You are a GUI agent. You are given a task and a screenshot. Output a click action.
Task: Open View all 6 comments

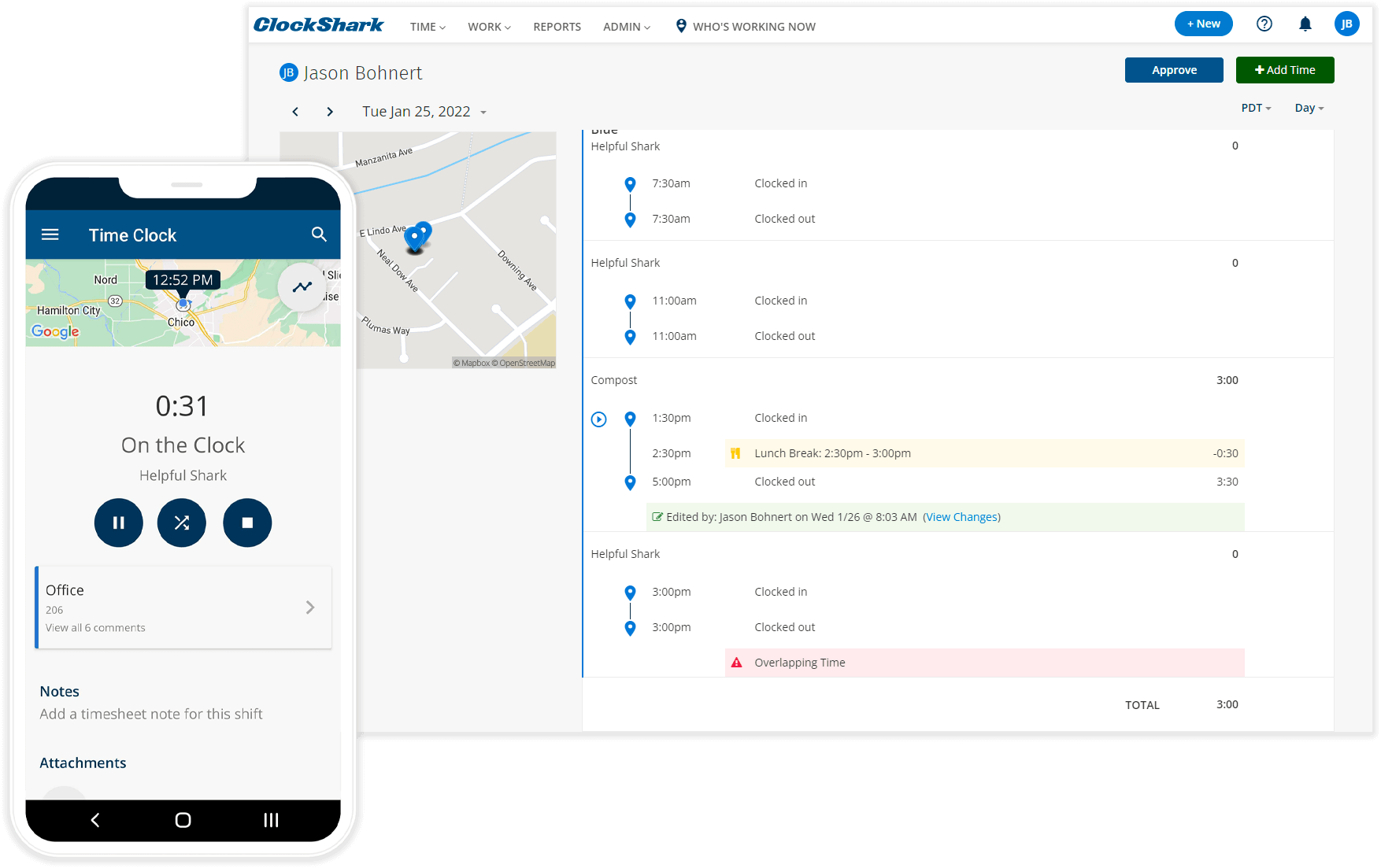[95, 628]
